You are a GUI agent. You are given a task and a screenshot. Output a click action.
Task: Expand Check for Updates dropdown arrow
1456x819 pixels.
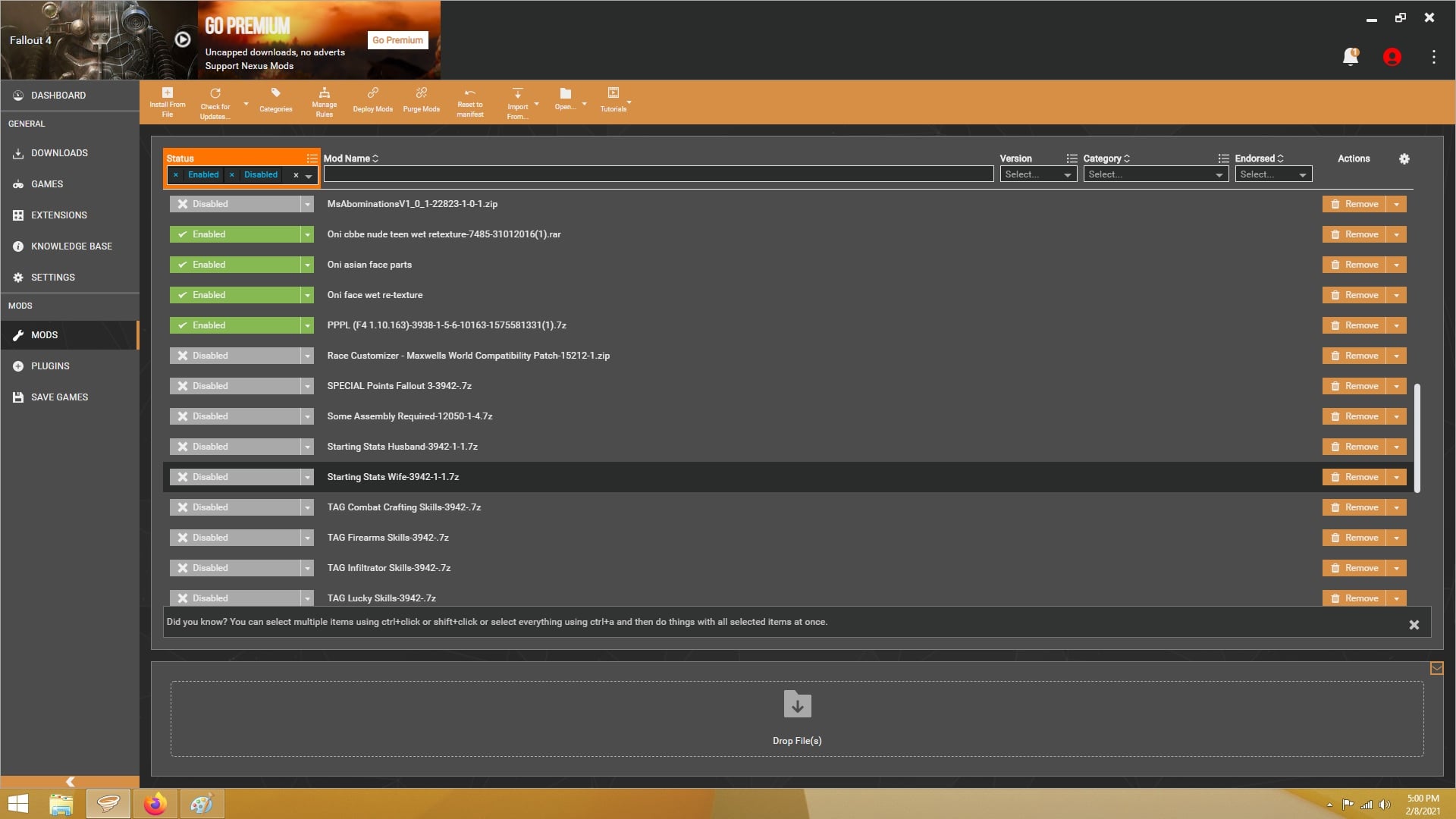[x=246, y=104]
